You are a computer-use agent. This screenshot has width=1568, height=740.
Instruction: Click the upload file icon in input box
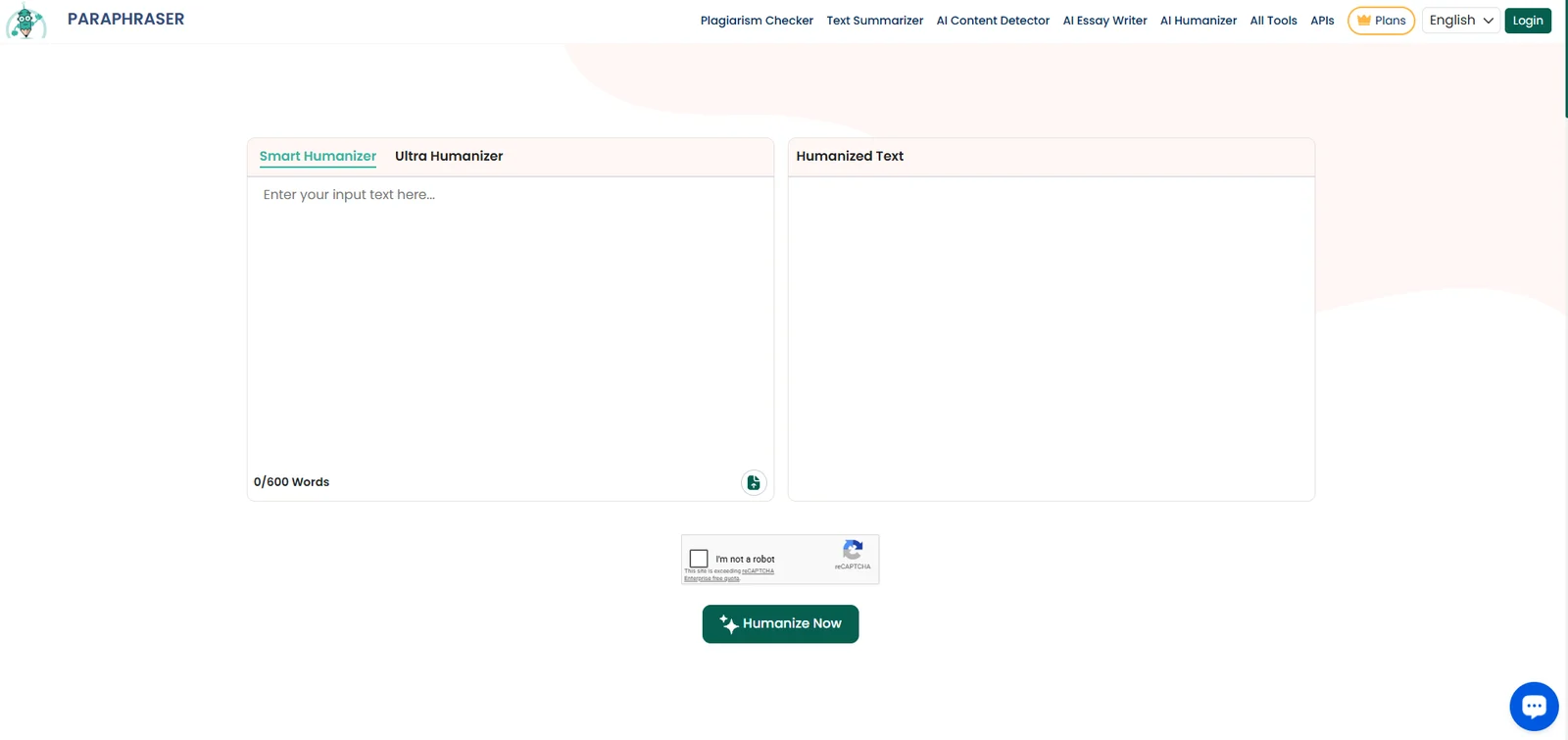pyautogui.click(x=754, y=482)
